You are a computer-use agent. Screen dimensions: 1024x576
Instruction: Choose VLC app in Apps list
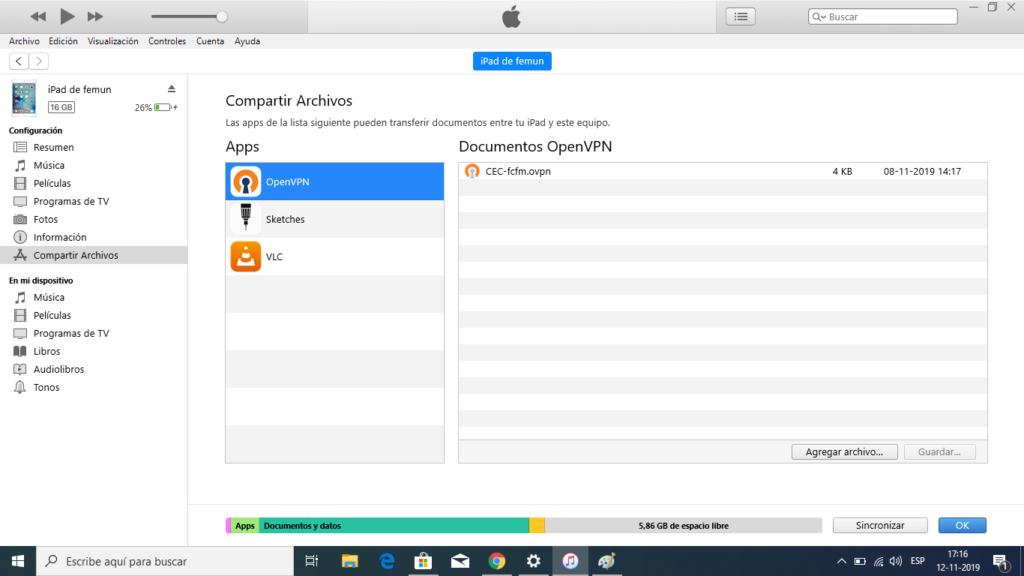pos(334,257)
